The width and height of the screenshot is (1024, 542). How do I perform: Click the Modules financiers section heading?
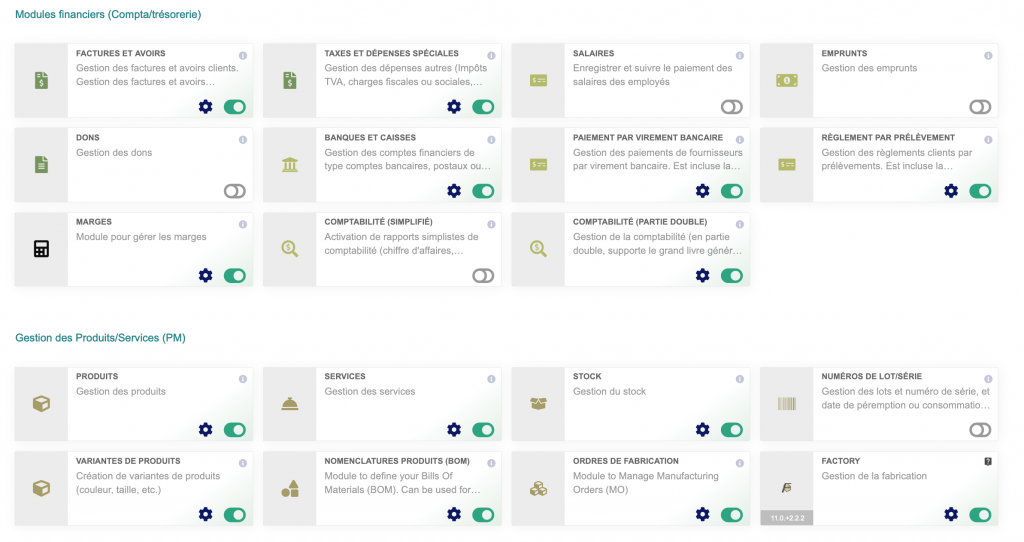pyautogui.click(x=108, y=15)
